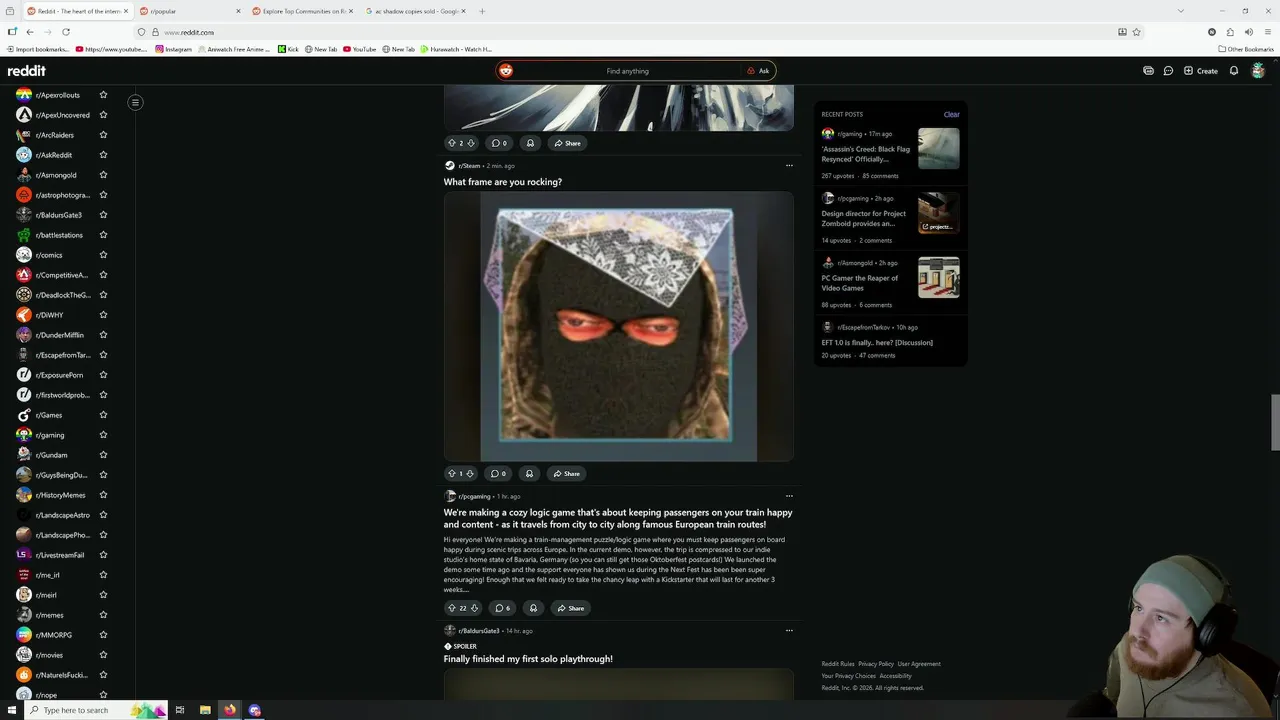Star the r/Asmongold community
This screenshot has width=1280, height=720.
103,175
